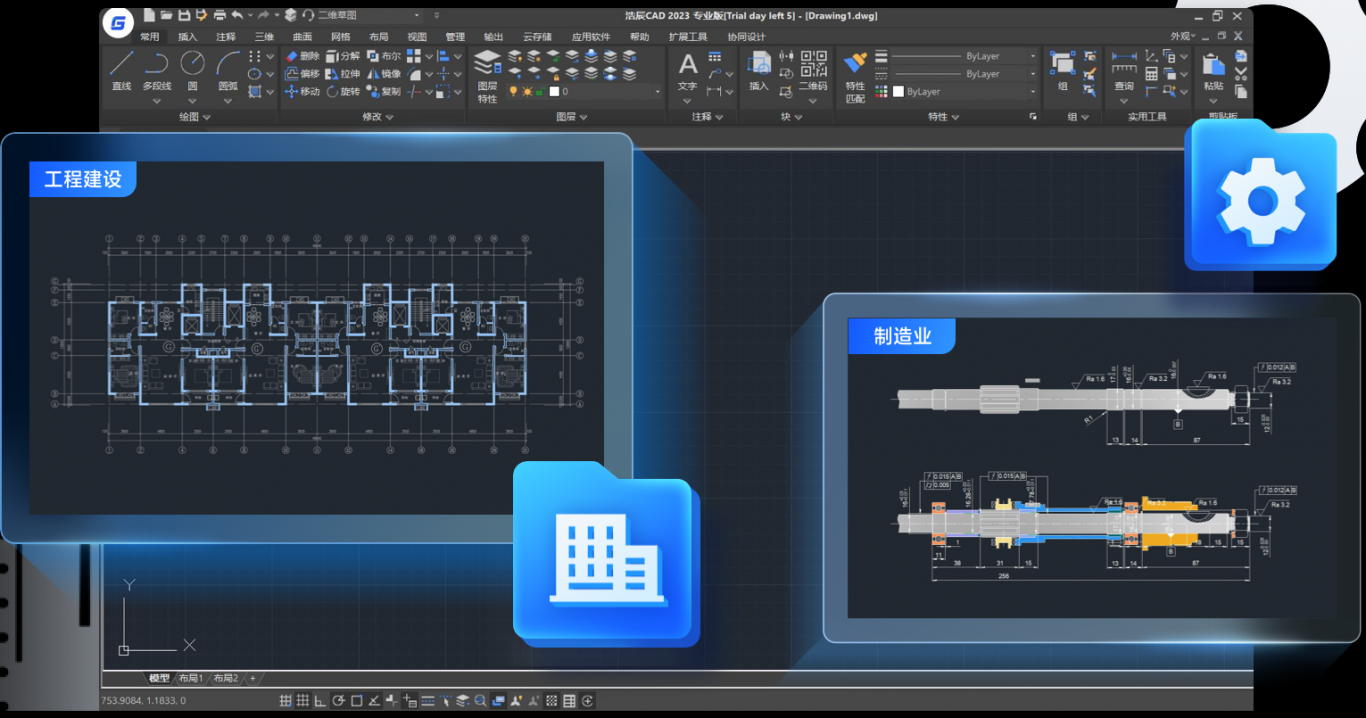Select the 多段线 (Polyline) tool
Screen dimensions: 1366x718
pyautogui.click(x=157, y=70)
